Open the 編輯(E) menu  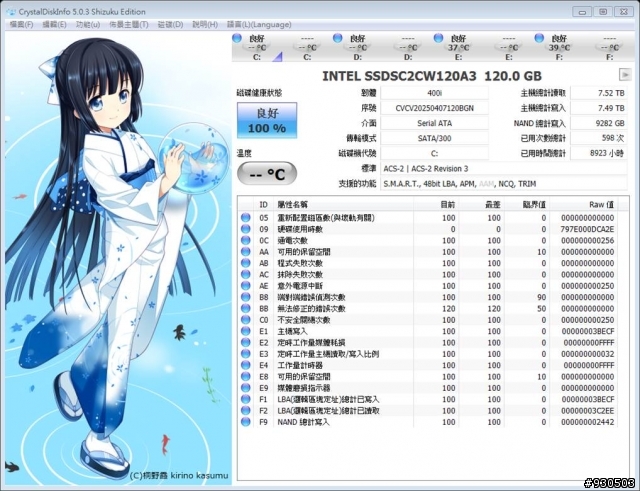54,24
